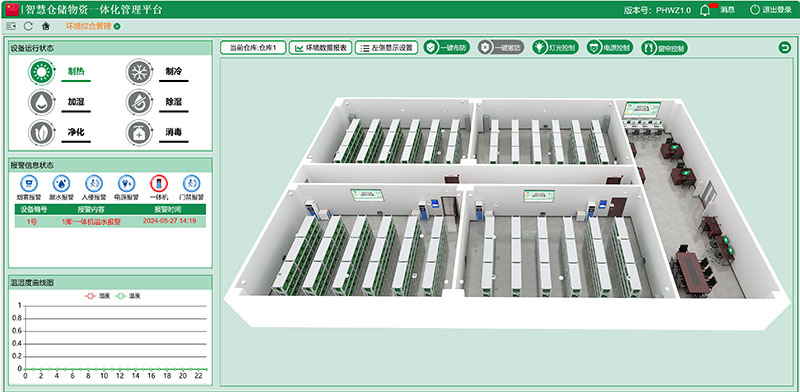The height and width of the screenshot is (392, 800).
Task: Open the smoke alarm (烟雾报警) icon
Action: pos(29,183)
